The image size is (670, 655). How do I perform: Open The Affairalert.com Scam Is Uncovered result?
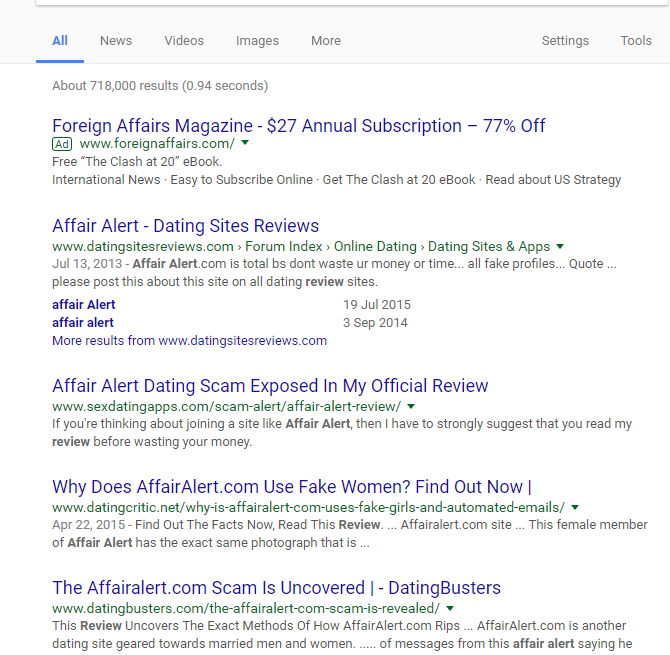276,587
